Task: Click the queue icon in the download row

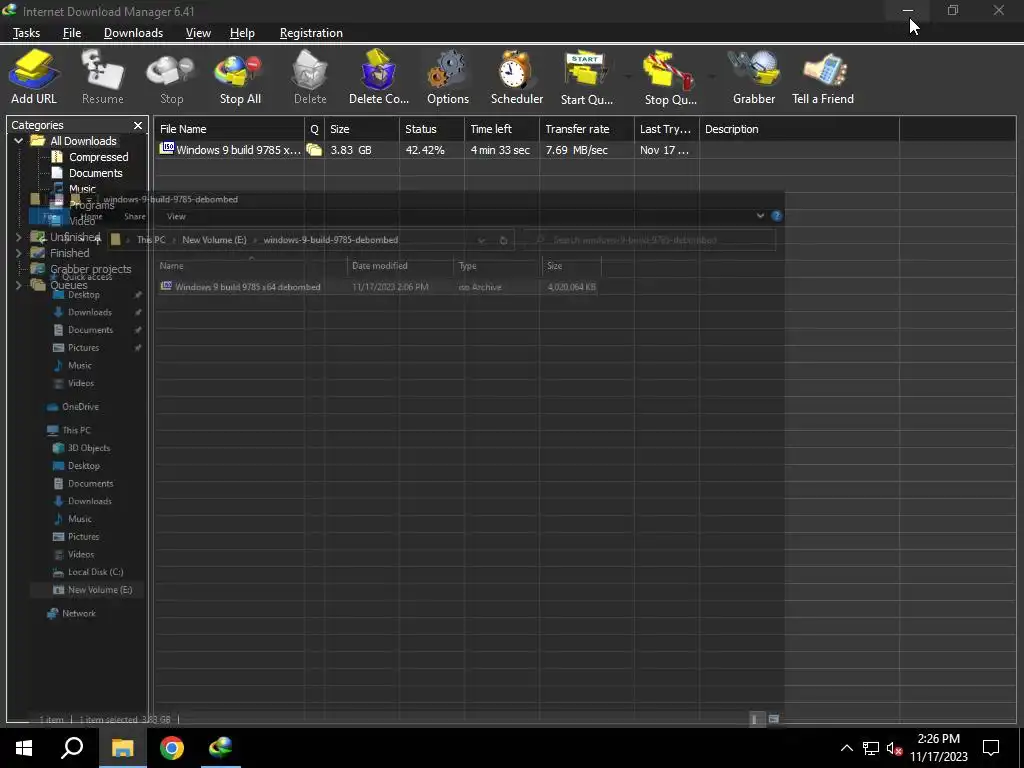Action: 314,150
